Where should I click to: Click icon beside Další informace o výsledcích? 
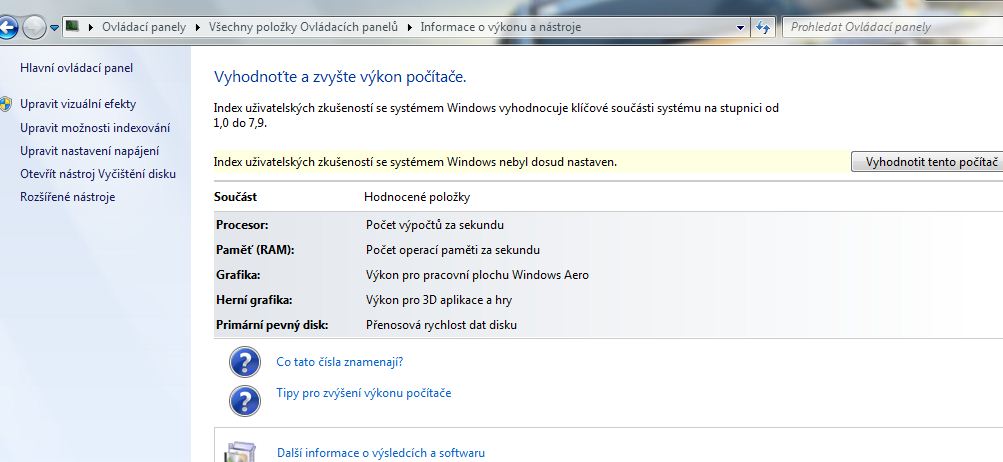[241, 452]
